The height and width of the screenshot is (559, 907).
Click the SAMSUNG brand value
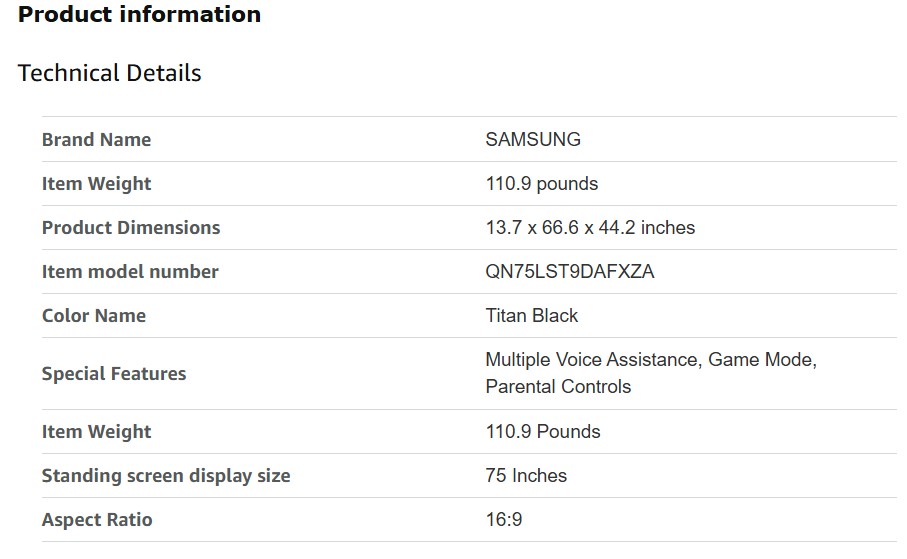tap(533, 140)
